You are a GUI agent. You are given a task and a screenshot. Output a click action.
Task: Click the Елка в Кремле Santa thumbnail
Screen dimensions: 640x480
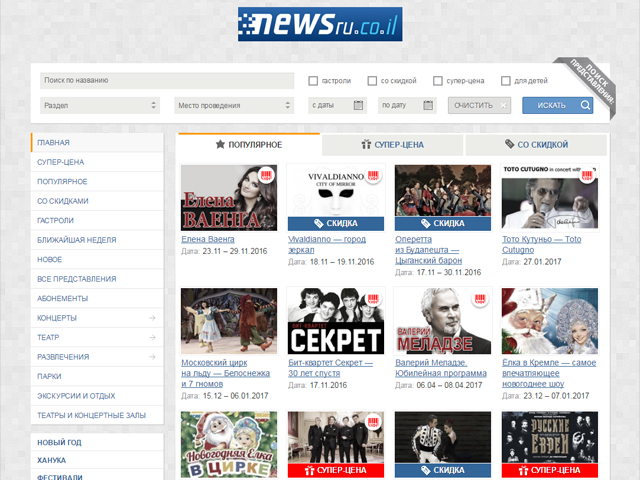tap(550, 321)
